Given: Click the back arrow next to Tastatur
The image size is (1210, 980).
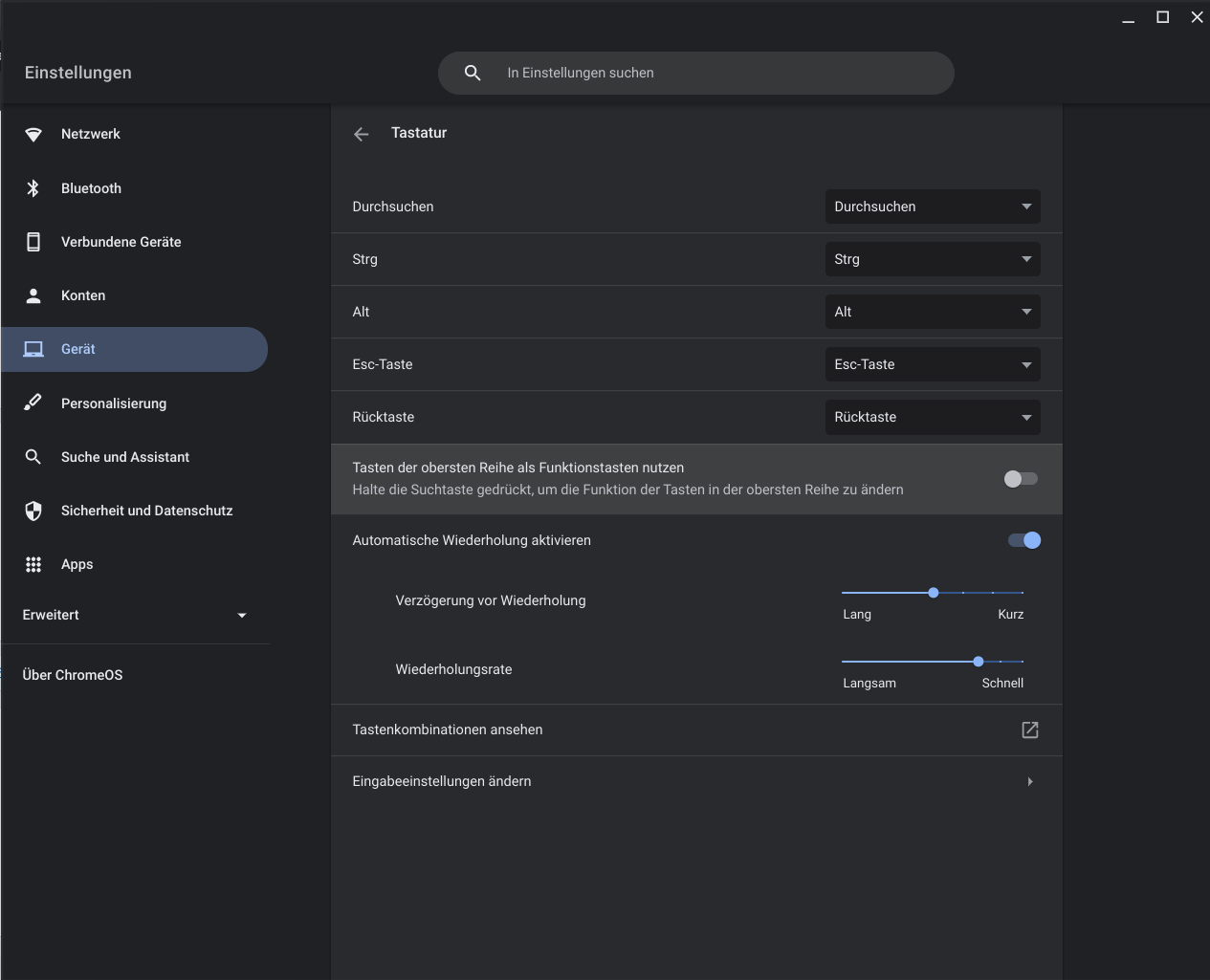Looking at the screenshot, I should (x=361, y=134).
